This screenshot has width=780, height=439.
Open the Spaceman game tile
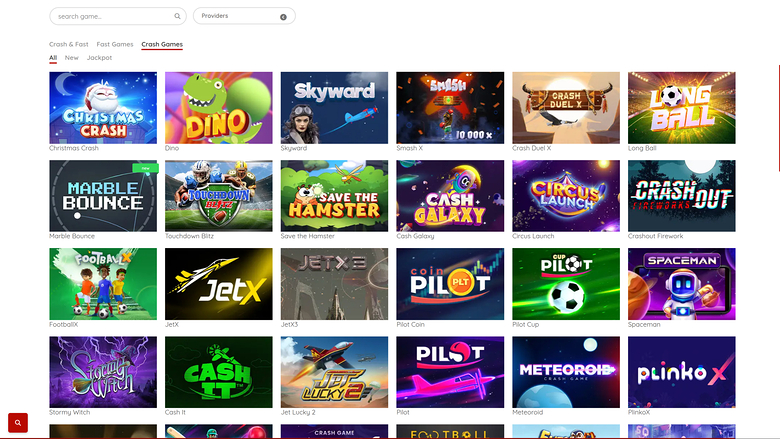(x=682, y=284)
